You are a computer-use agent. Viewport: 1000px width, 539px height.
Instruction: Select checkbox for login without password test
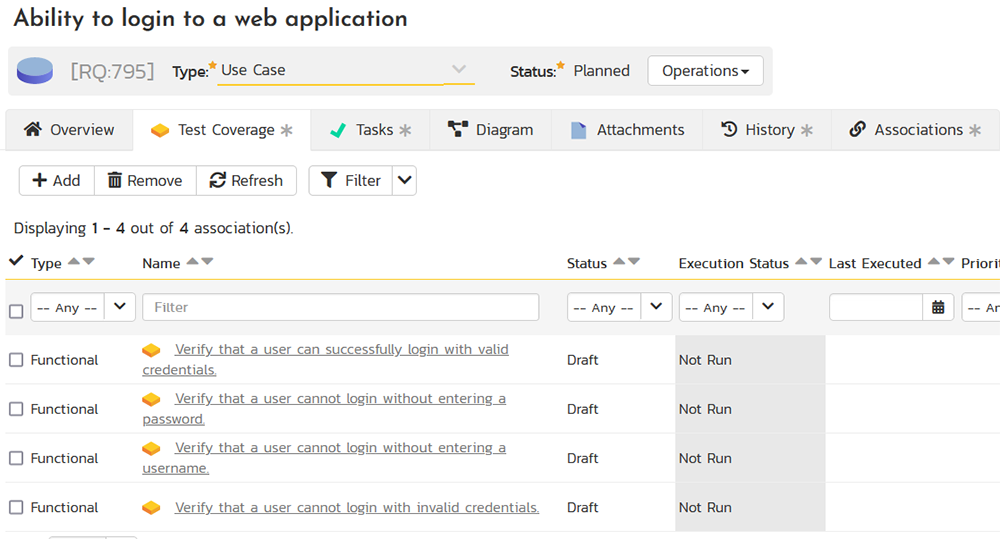coord(16,409)
